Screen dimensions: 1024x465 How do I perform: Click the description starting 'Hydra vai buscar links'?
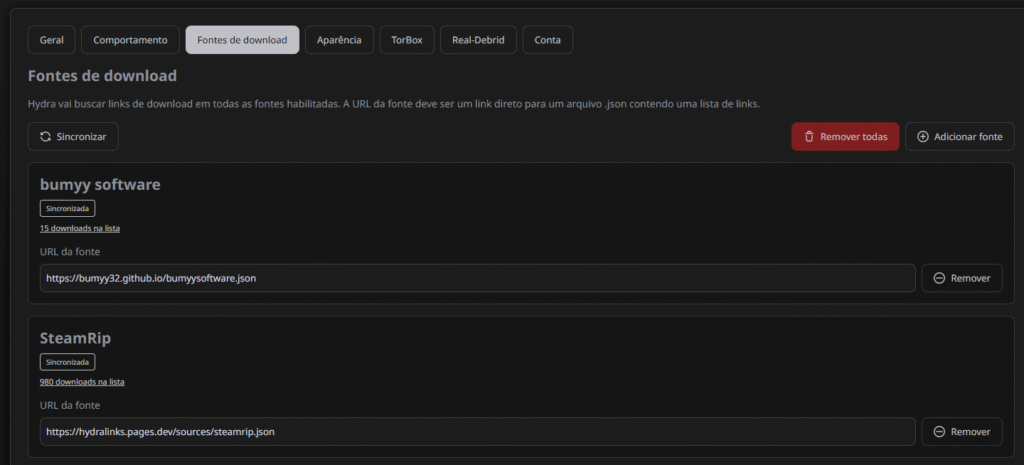pos(394,104)
